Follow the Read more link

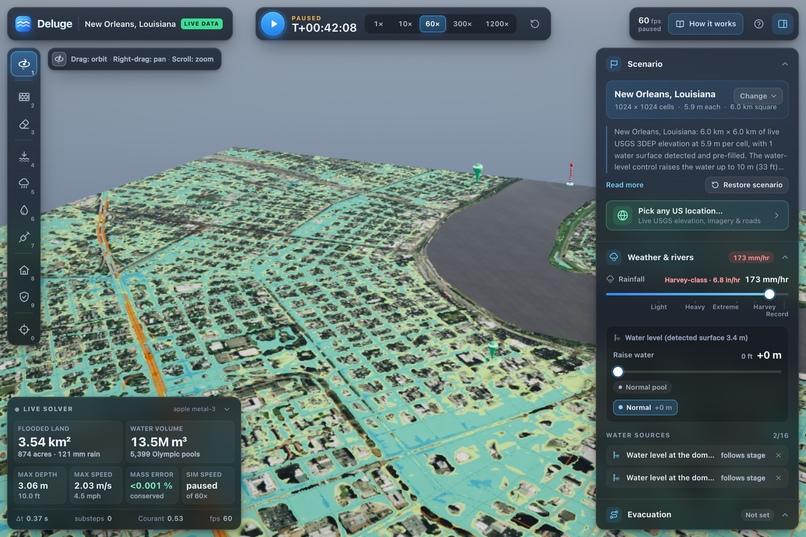624,185
